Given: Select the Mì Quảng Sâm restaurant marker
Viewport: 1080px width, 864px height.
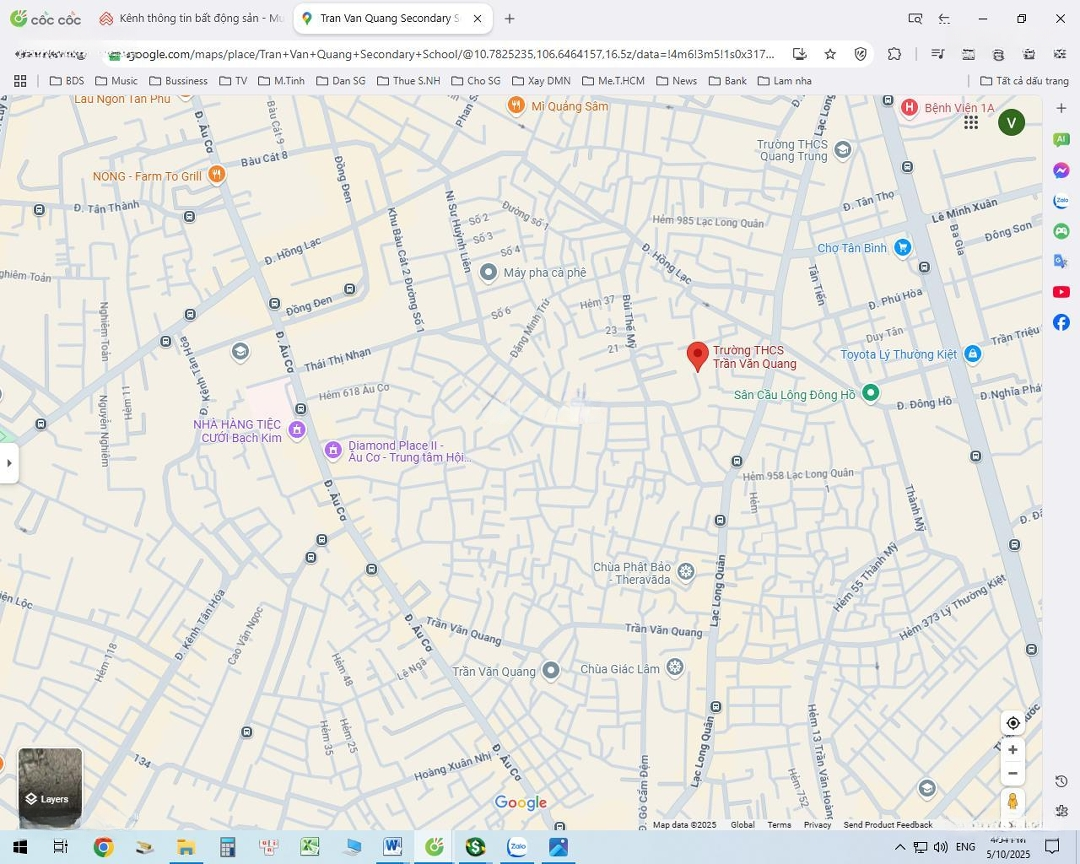Looking at the screenshot, I should [516, 105].
